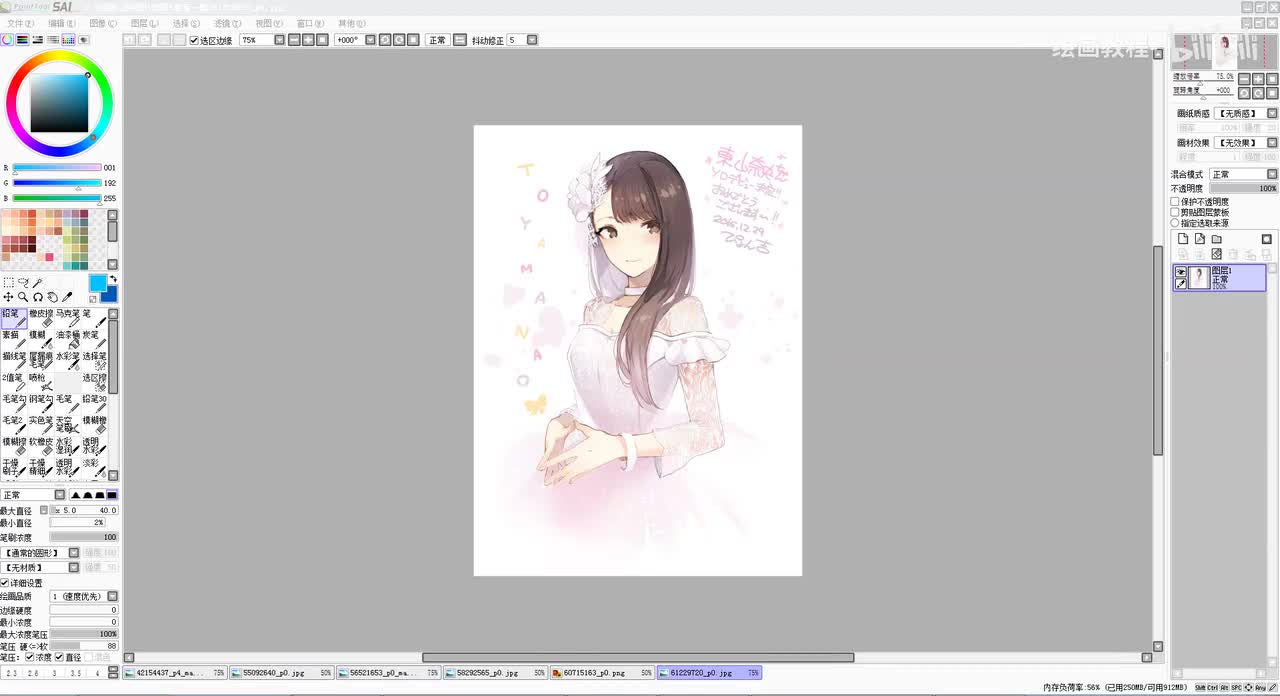Screen dimensions: 1280x696
Task: Select the rectangular selection tool
Action: pos(8,283)
